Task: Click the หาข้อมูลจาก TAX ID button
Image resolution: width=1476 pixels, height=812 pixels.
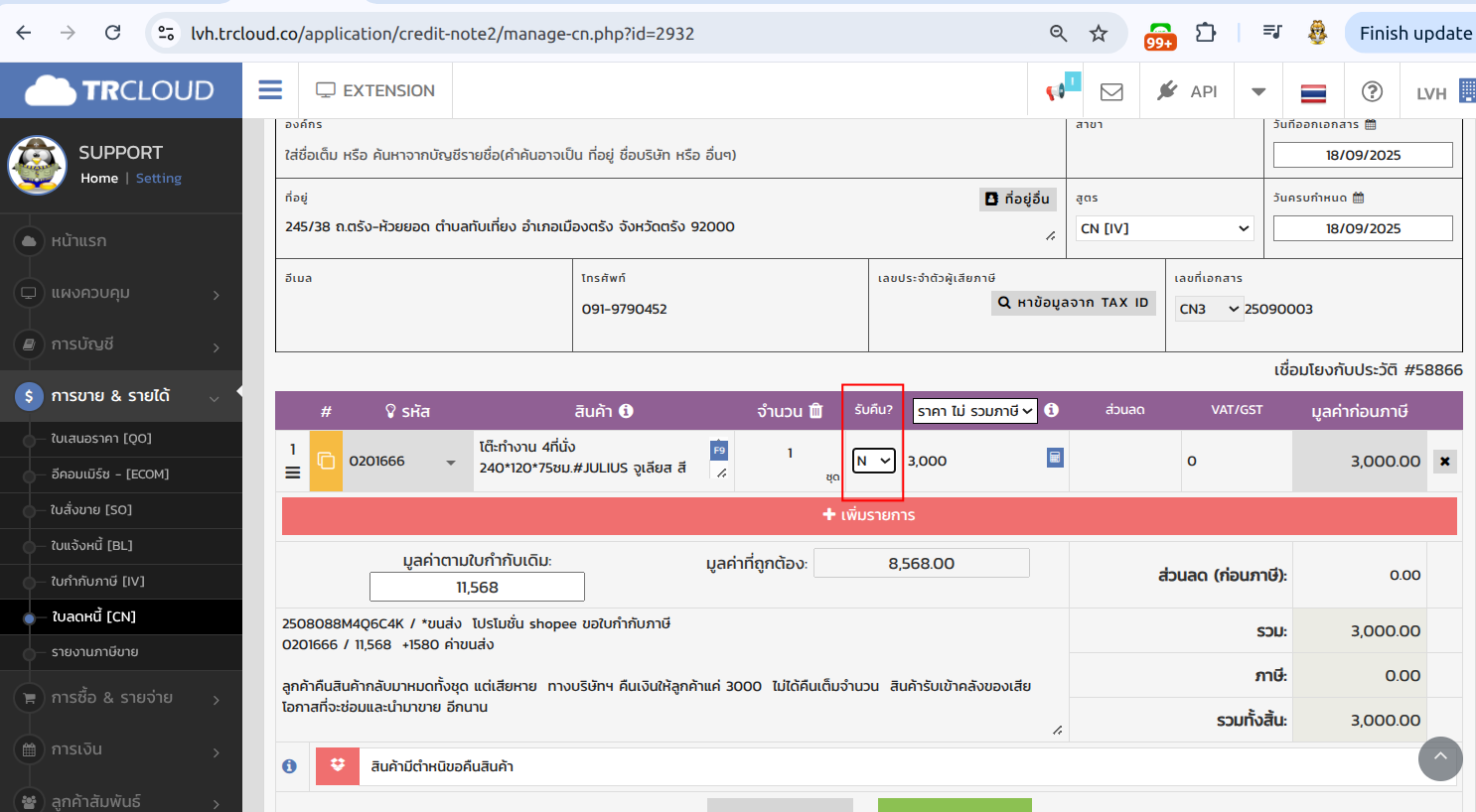Action: (1073, 303)
